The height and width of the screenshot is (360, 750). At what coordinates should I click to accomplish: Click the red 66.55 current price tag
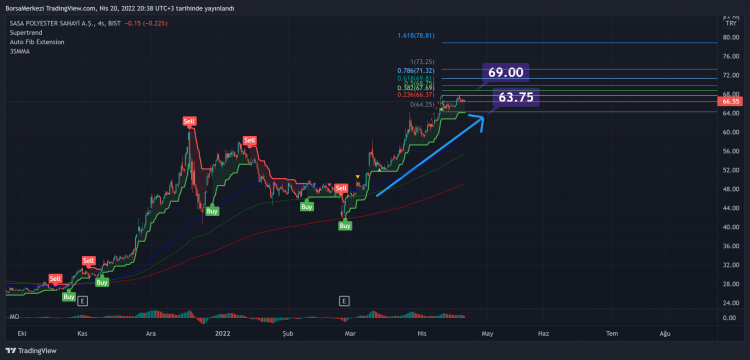tap(731, 102)
